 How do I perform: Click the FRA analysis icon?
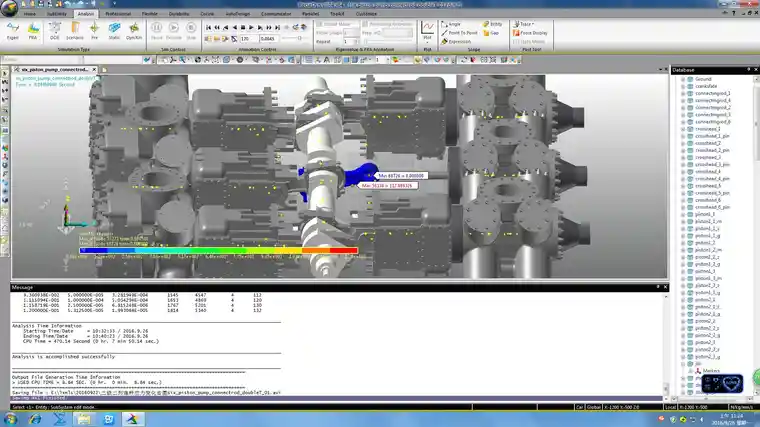pyautogui.click(x=33, y=31)
